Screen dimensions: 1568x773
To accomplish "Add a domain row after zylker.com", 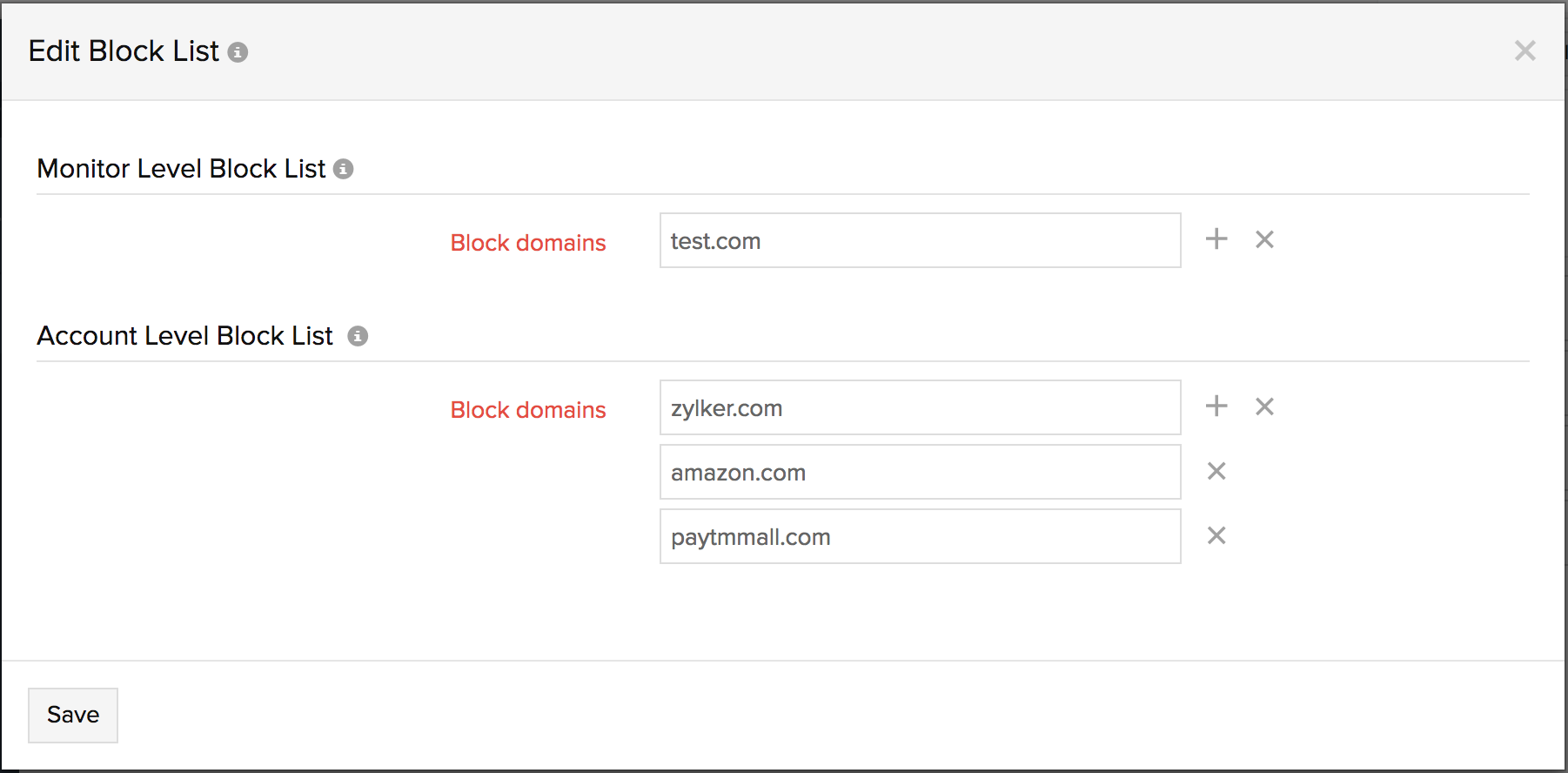I will (x=1216, y=407).
